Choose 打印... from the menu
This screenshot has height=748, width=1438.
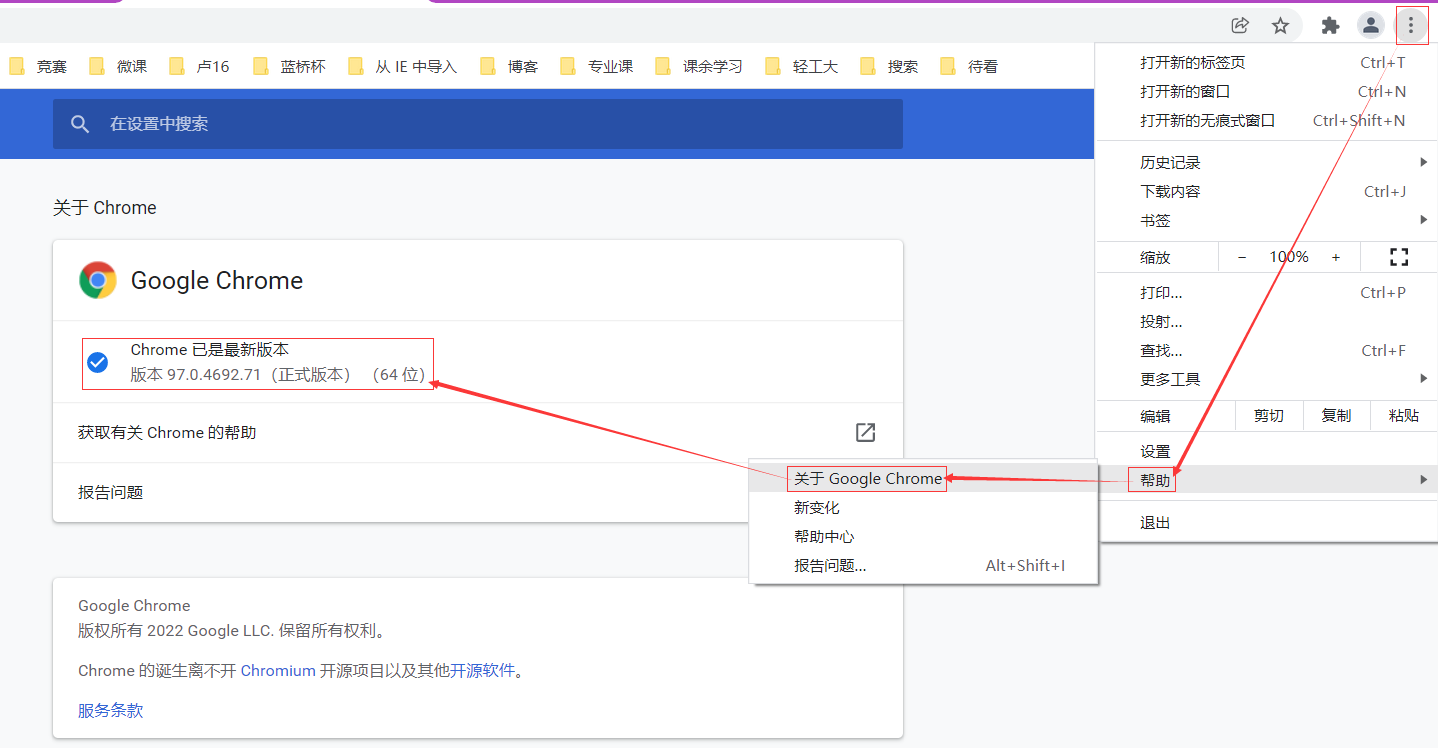[1266, 293]
